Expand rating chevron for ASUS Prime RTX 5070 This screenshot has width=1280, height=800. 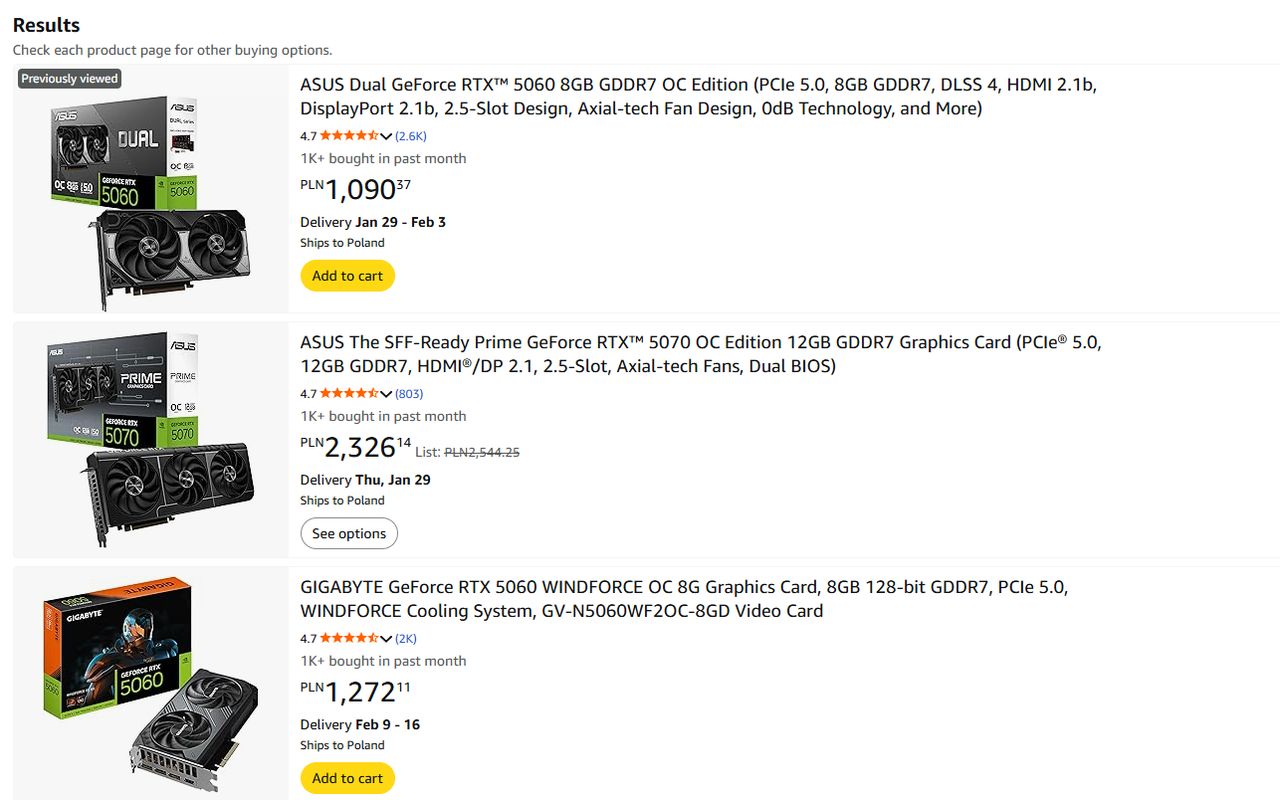click(386, 394)
